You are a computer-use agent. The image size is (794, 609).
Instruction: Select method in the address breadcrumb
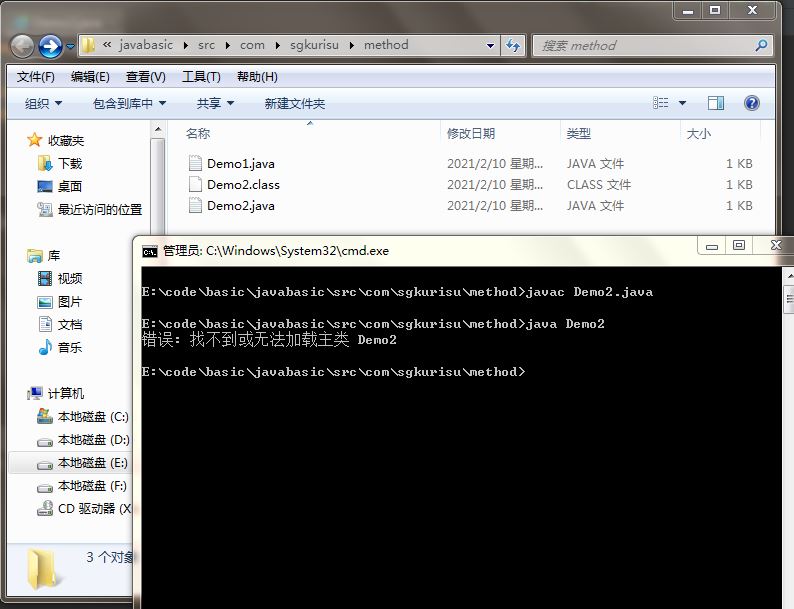coord(386,45)
